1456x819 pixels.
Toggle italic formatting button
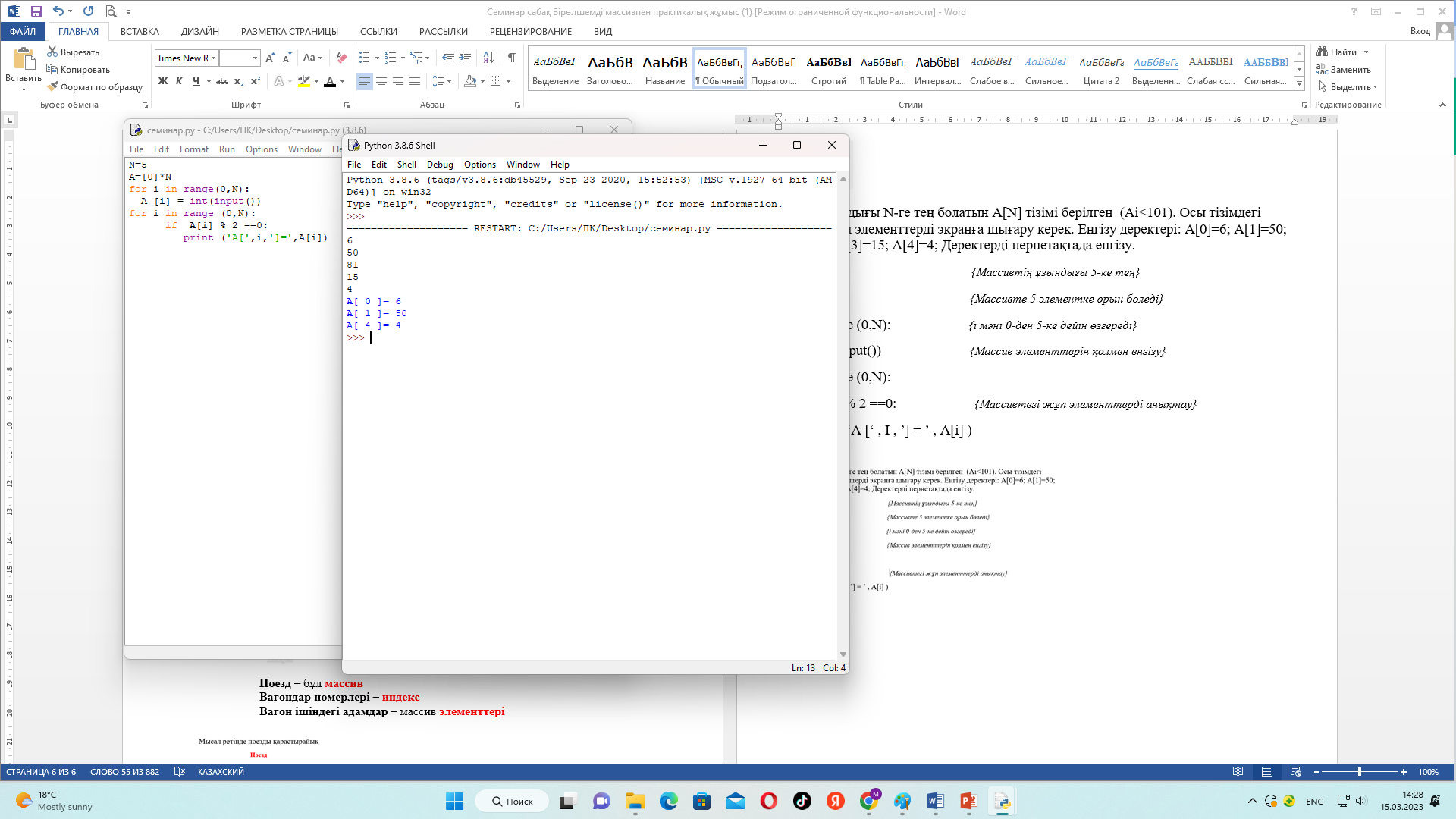point(179,81)
